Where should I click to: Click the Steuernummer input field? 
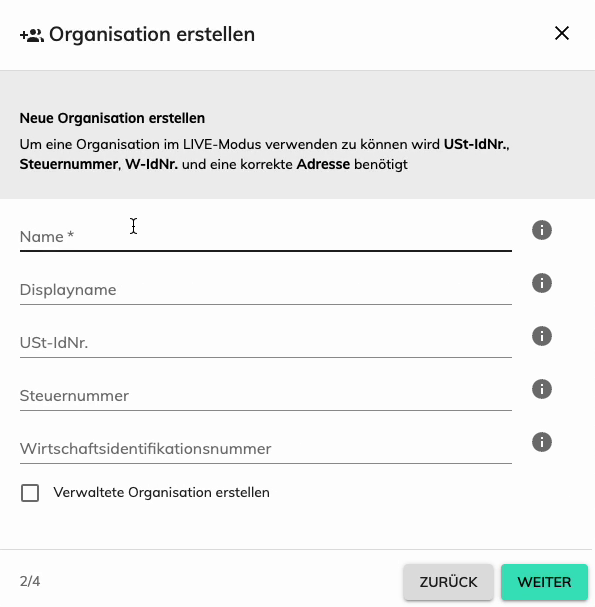(x=266, y=396)
